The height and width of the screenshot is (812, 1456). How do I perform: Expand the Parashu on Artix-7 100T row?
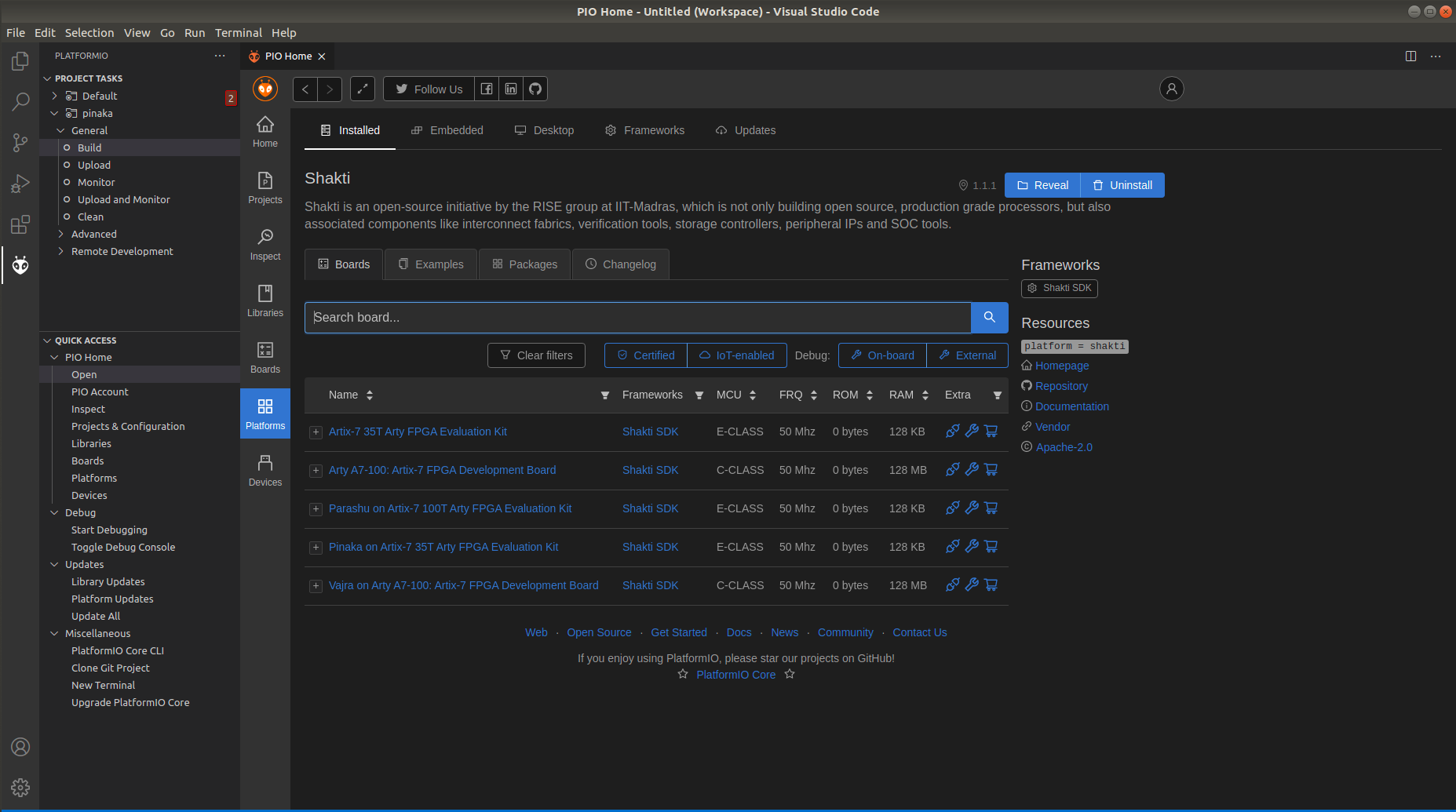point(316,509)
